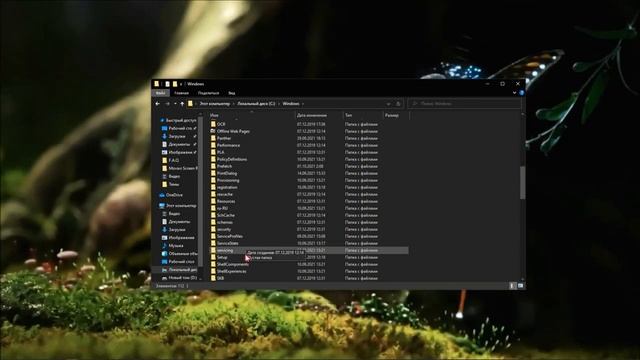Select the security folder
Viewport: 640px width, 360px height.
224,229
